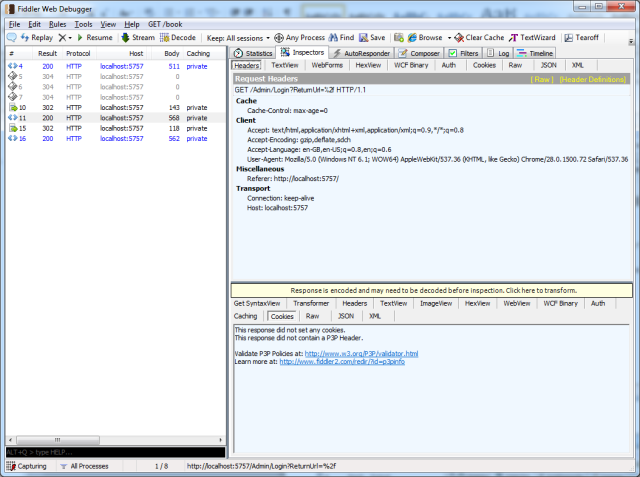
Task: Click the Remove X icon in toolbar
Action: click(x=62, y=38)
